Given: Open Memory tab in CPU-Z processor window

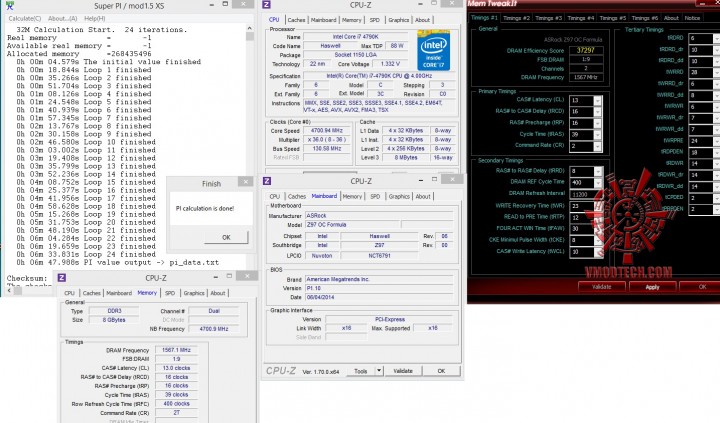Looking at the screenshot, I should click(x=352, y=20).
